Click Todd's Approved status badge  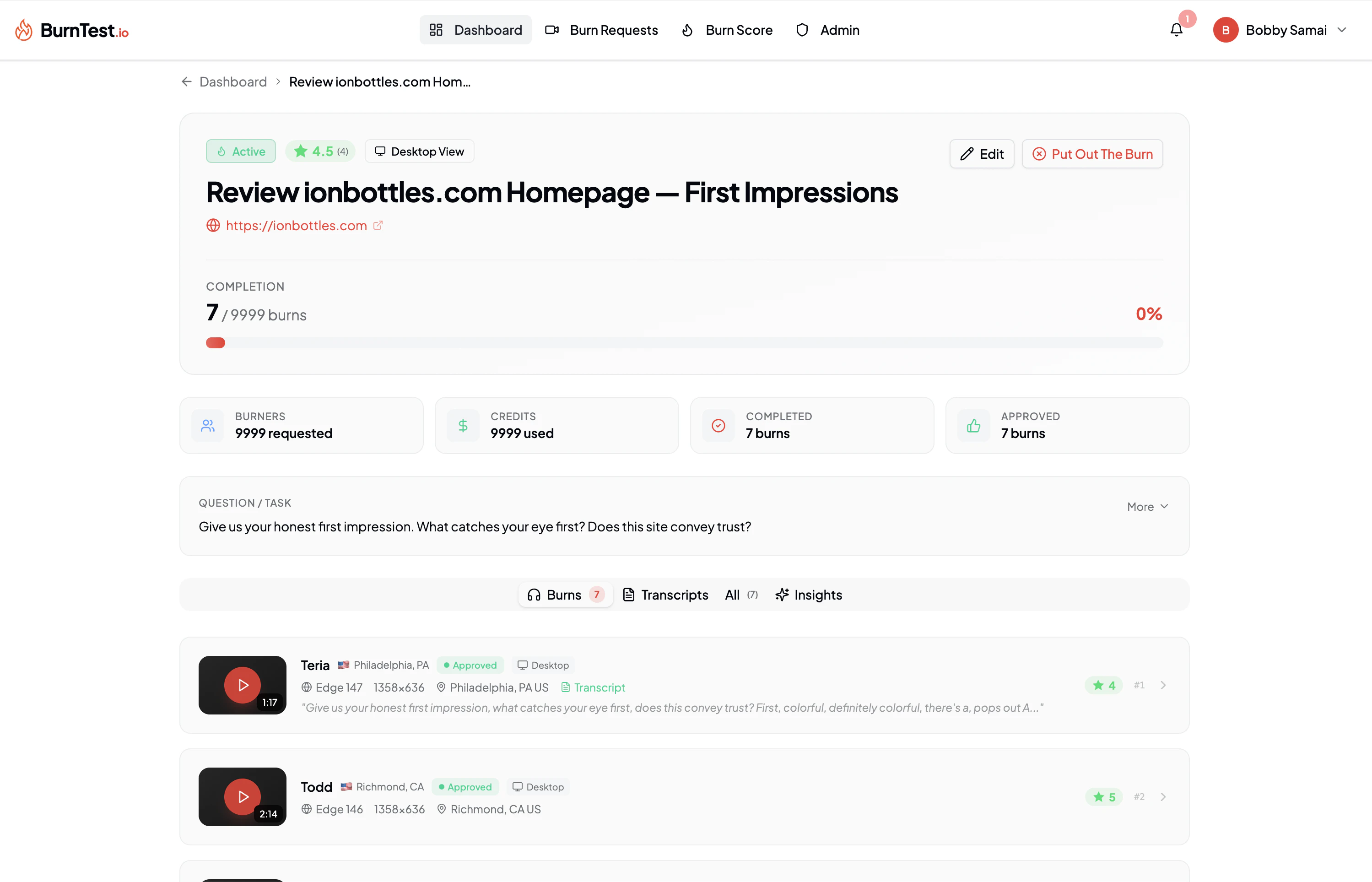465,787
